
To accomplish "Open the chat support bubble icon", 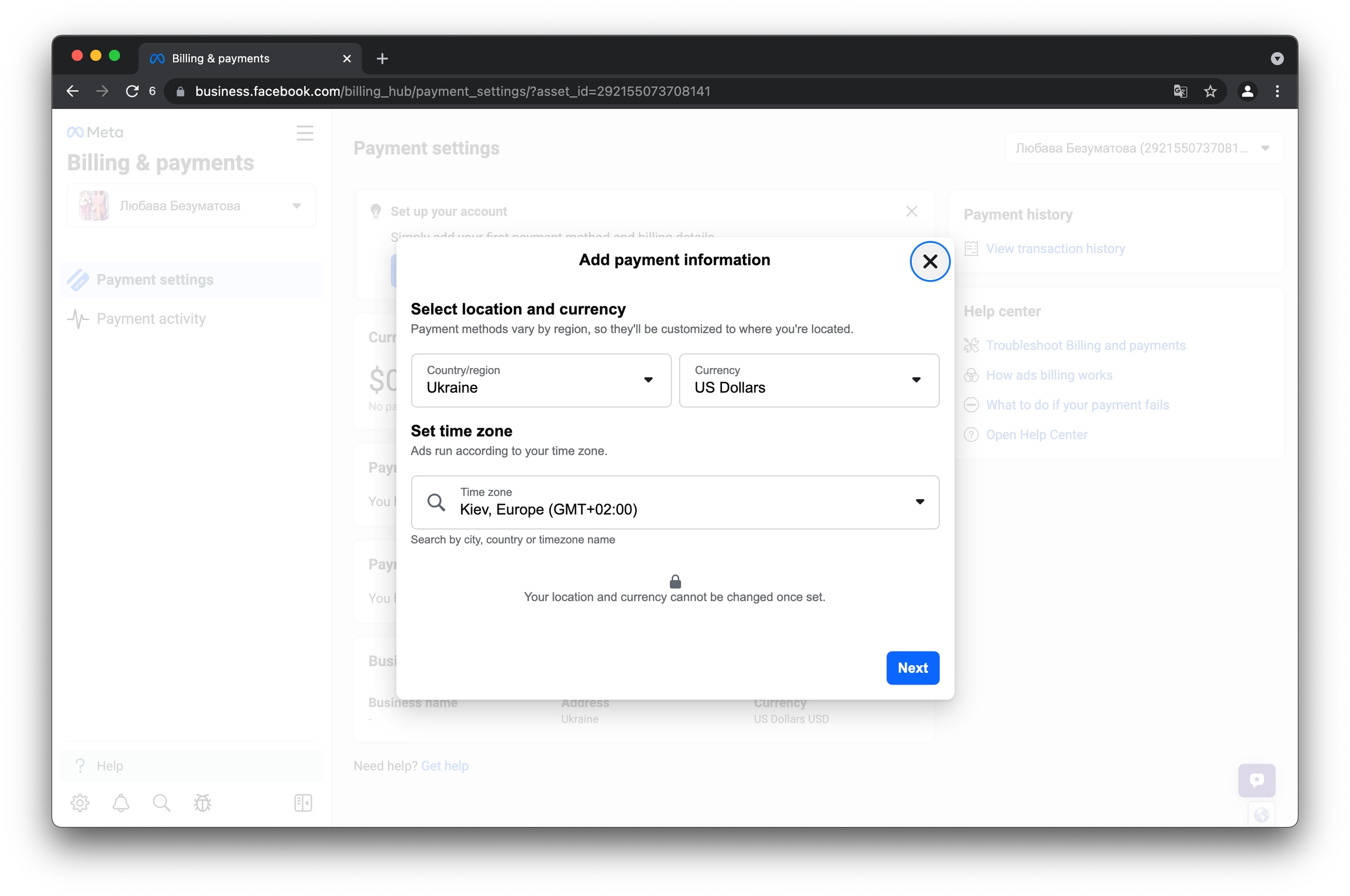I will (1256, 780).
